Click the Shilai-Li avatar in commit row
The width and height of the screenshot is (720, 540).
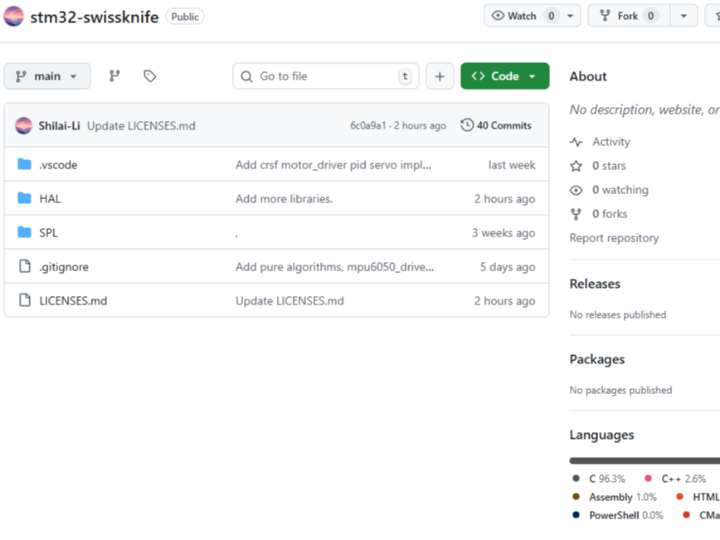(23, 126)
